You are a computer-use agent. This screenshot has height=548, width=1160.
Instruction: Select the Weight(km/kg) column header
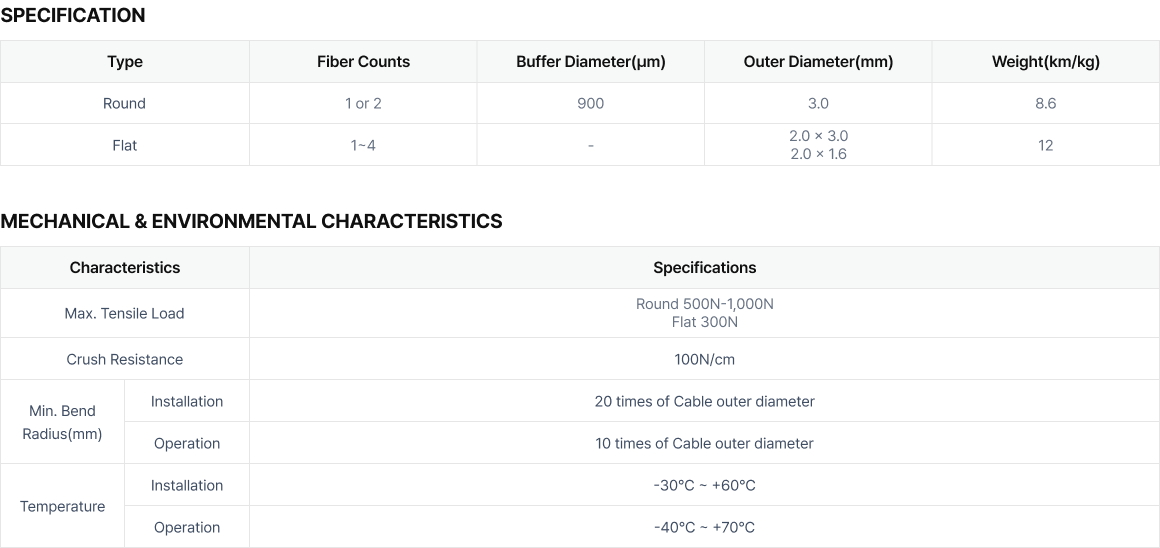[x=1045, y=62]
